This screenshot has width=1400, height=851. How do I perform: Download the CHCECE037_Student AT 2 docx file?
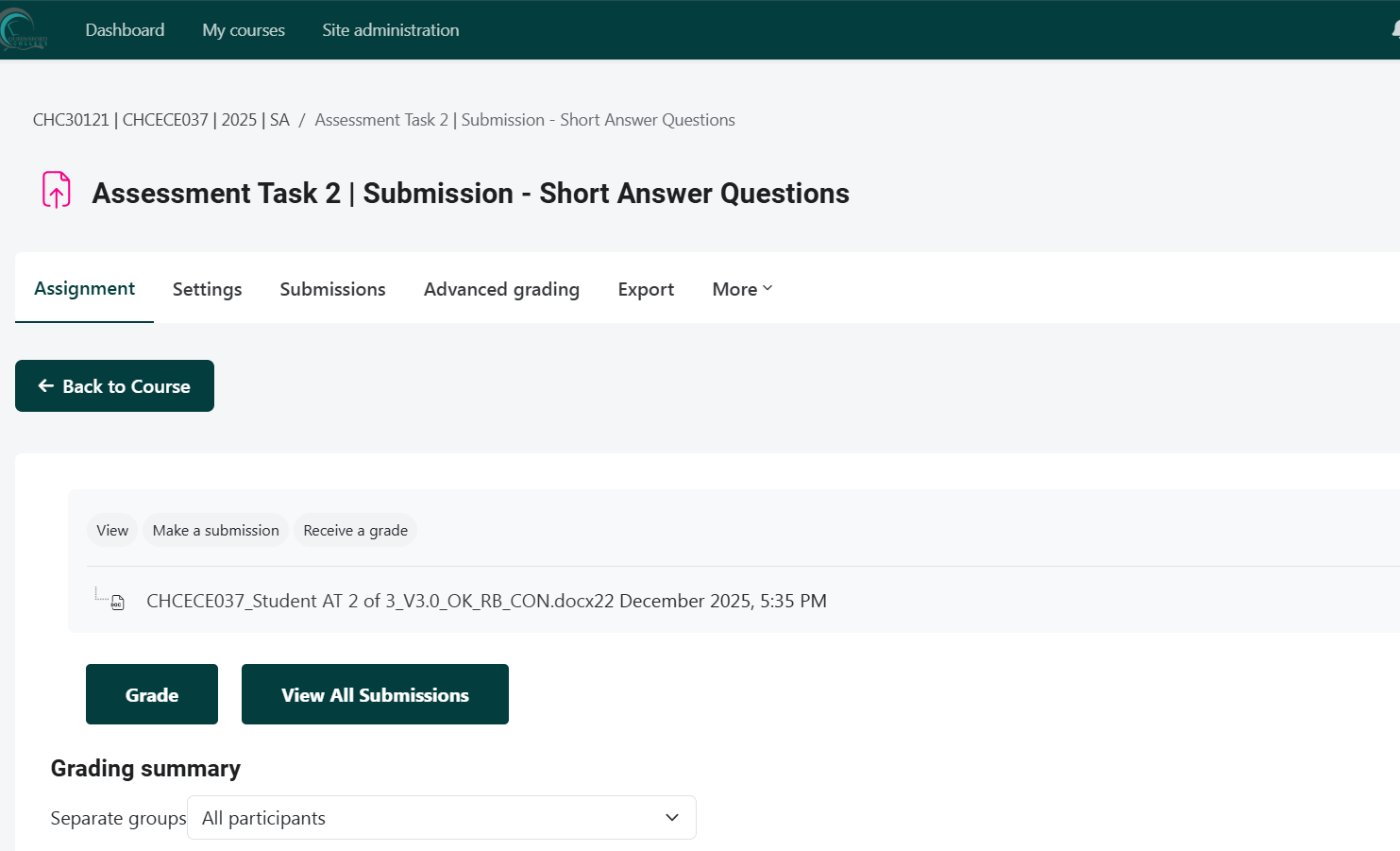(x=380, y=602)
